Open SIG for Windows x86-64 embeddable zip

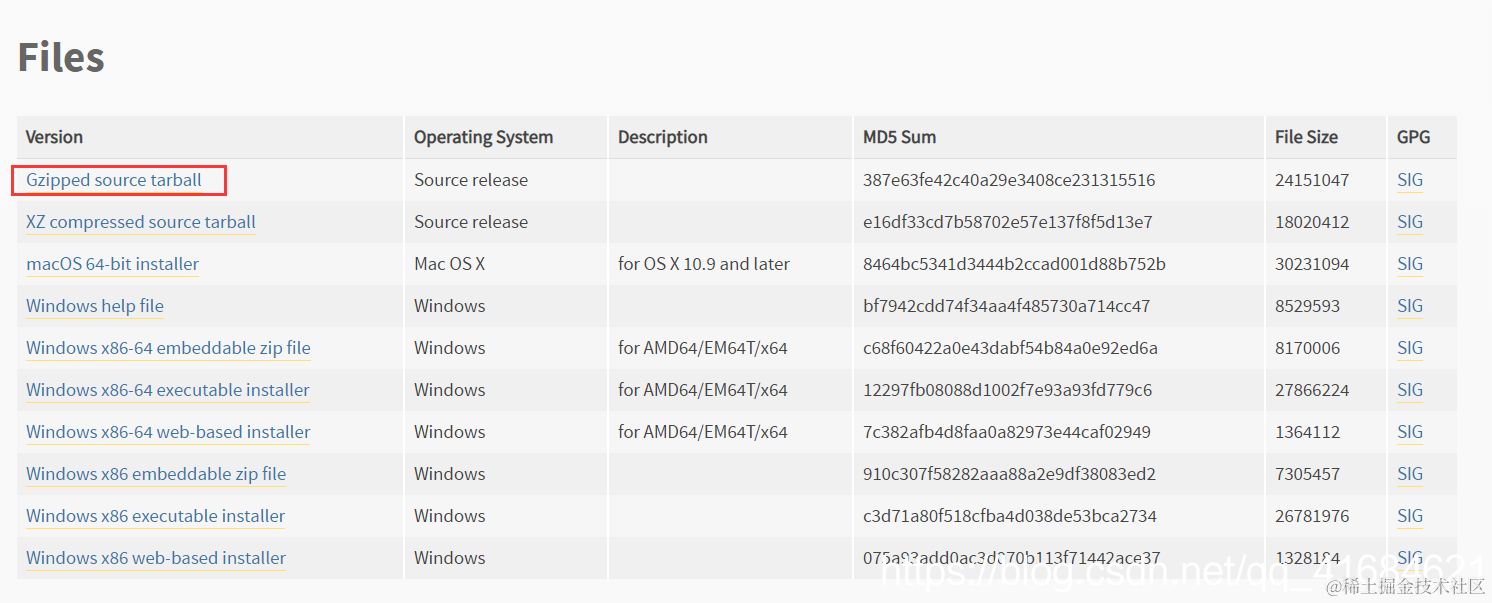pos(1410,348)
